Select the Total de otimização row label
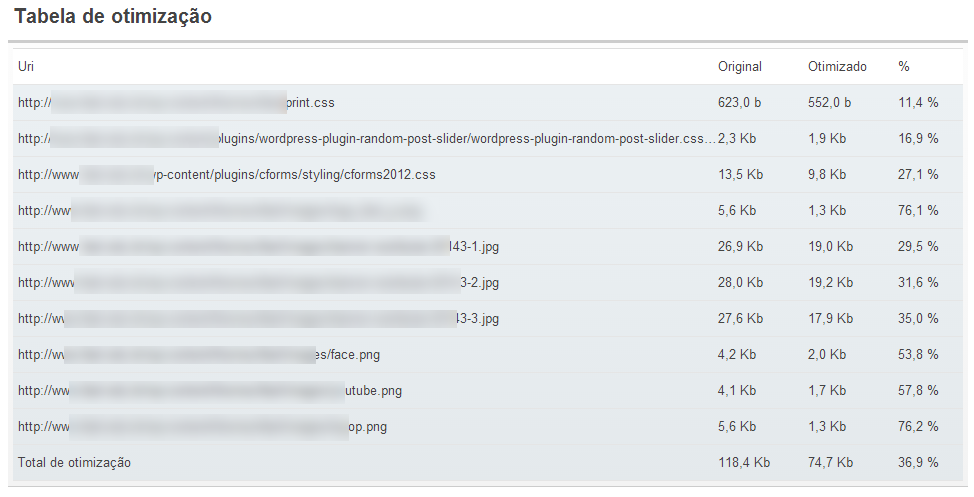This screenshot has width=974, height=497. pos(75,463)
